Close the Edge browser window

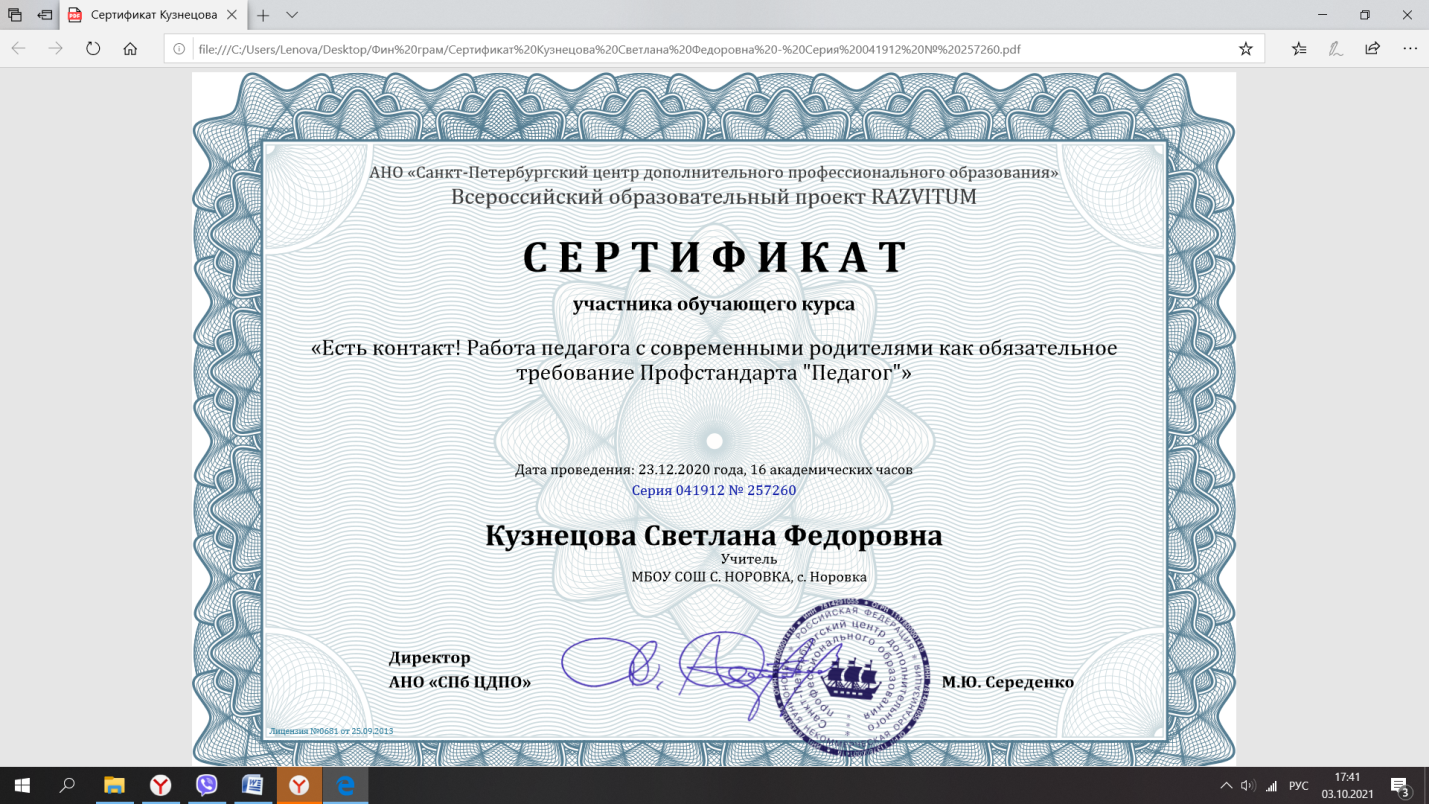click(x=1406, y=15)
